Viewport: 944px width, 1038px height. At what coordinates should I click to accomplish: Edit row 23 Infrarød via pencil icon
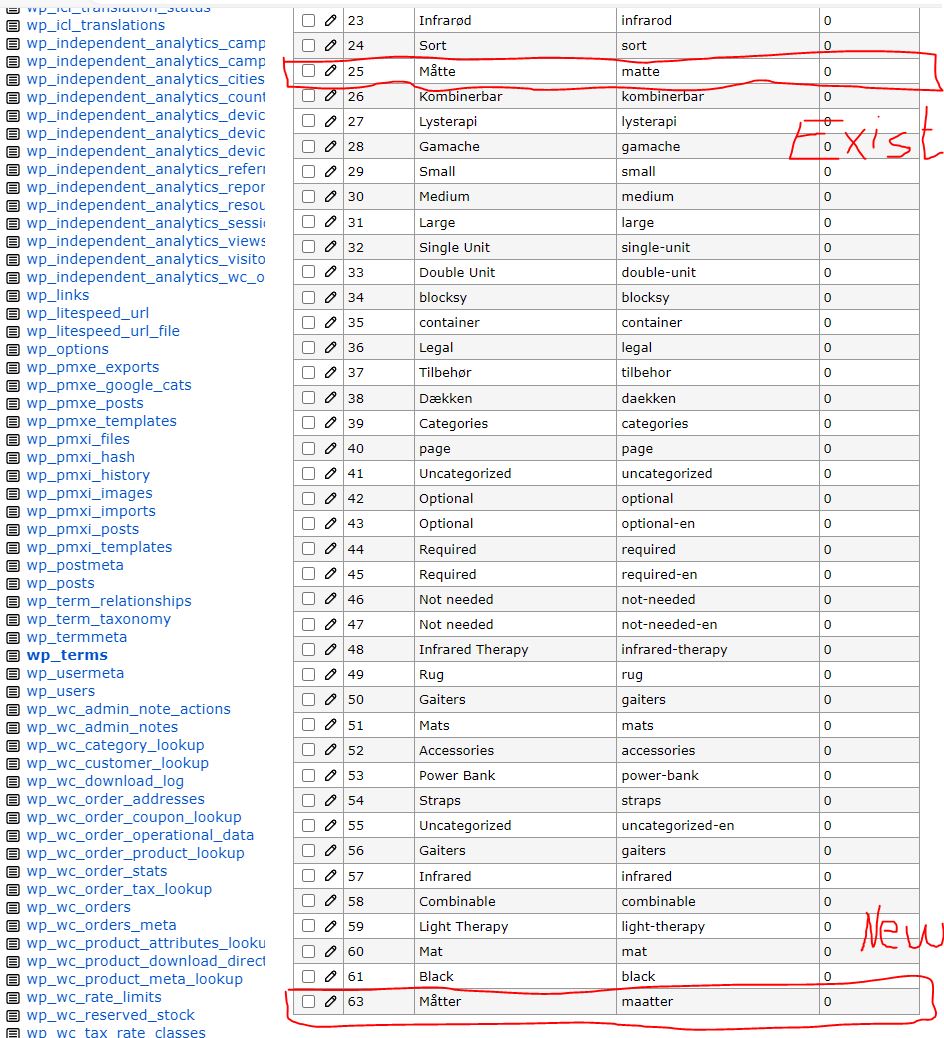[x=330, y=21]
